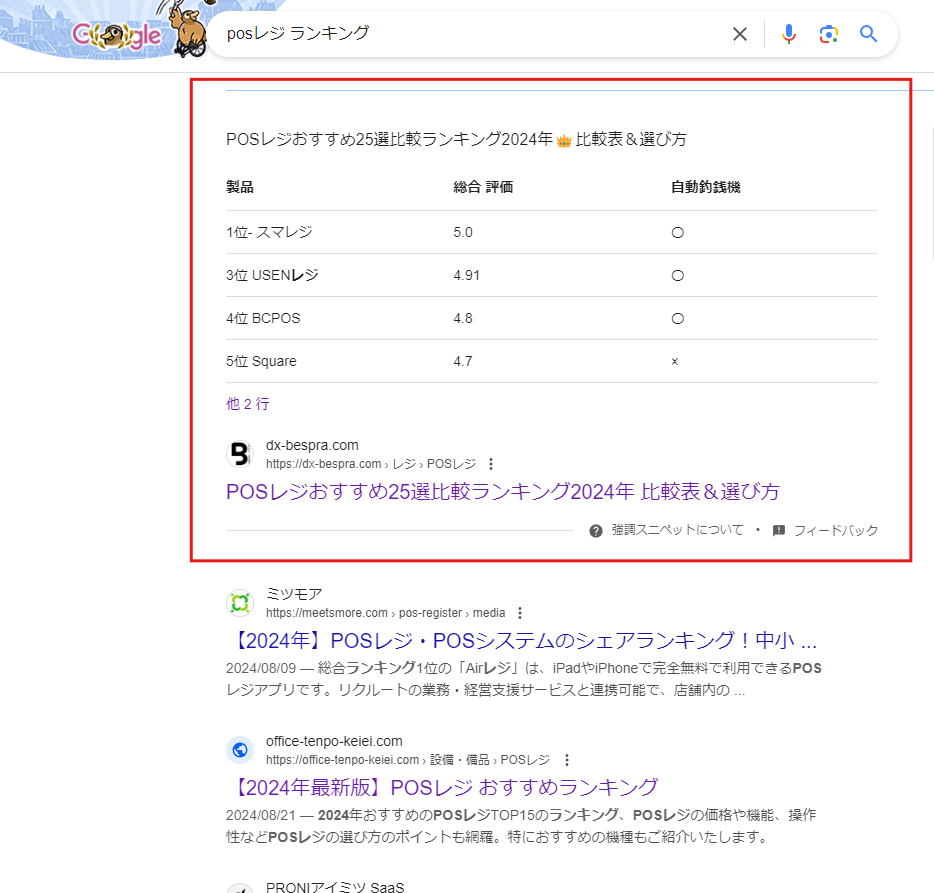Image resolution: width=934 pixels, height=893 pixels.
Task: Click the フィードバック feedback link
Action: (x=835, y=530)
